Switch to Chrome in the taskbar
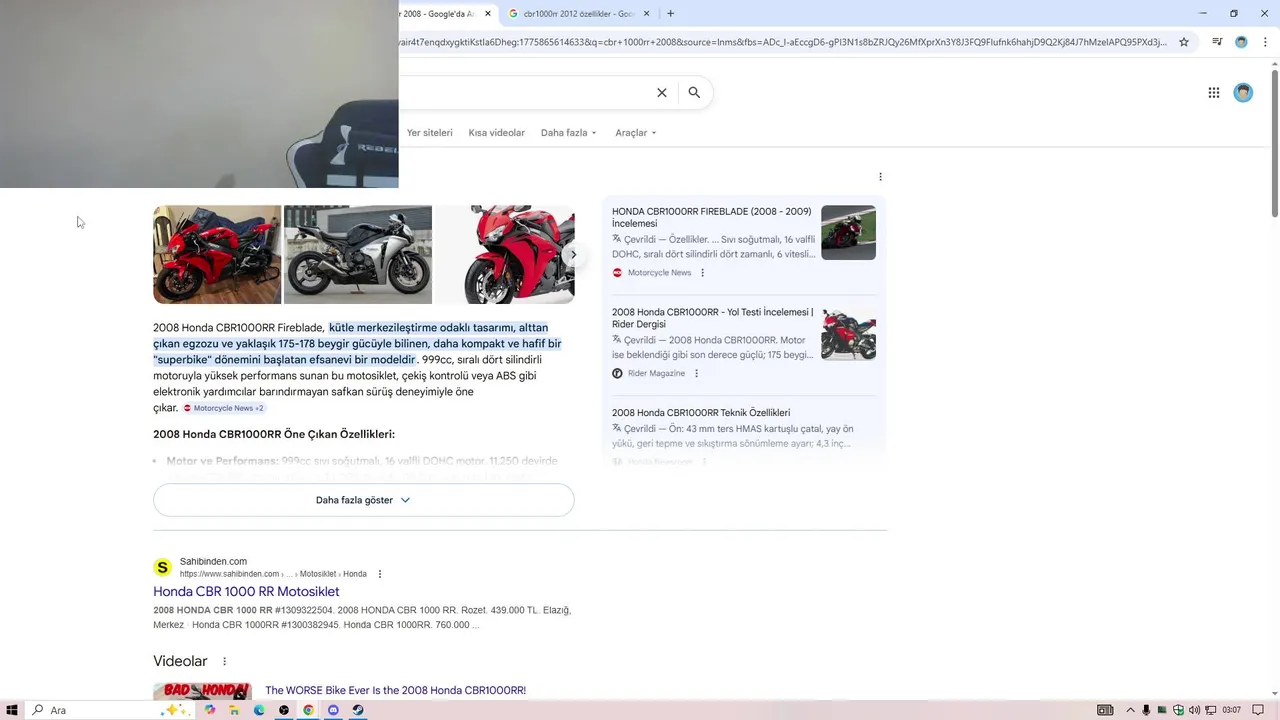The width and height of the screenshot is (1280, 720). pos(308,710)
